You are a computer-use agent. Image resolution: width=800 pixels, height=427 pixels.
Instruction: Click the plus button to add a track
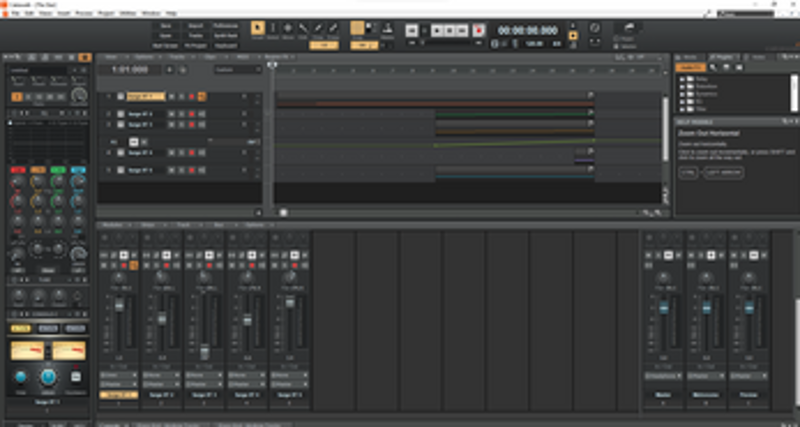click(x=170, y=69)
